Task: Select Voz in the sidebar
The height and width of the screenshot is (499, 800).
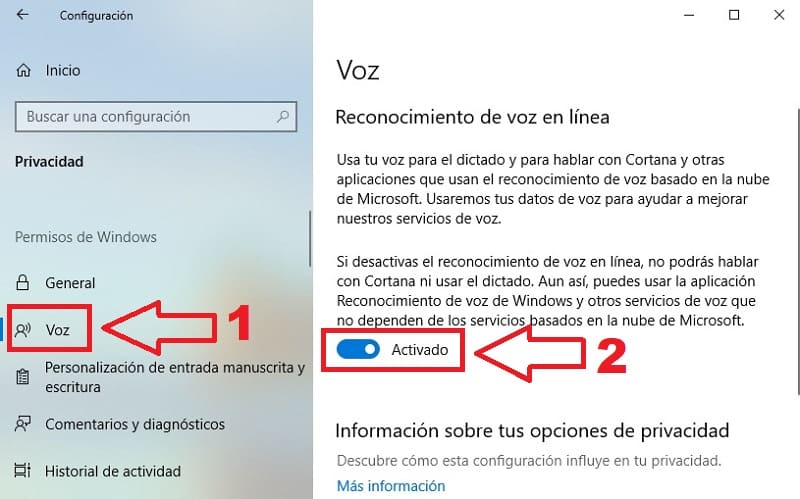Action: (57, 330)
